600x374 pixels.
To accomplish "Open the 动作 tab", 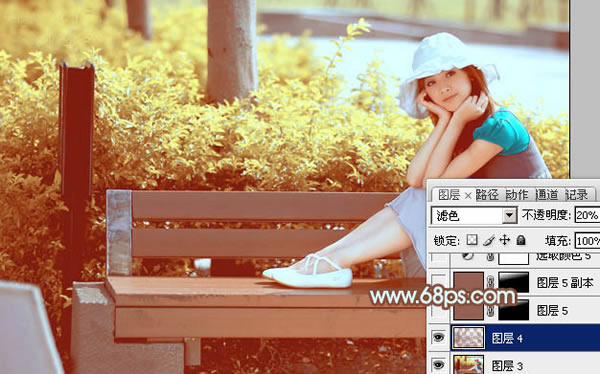I will click(x=517, y=195).
